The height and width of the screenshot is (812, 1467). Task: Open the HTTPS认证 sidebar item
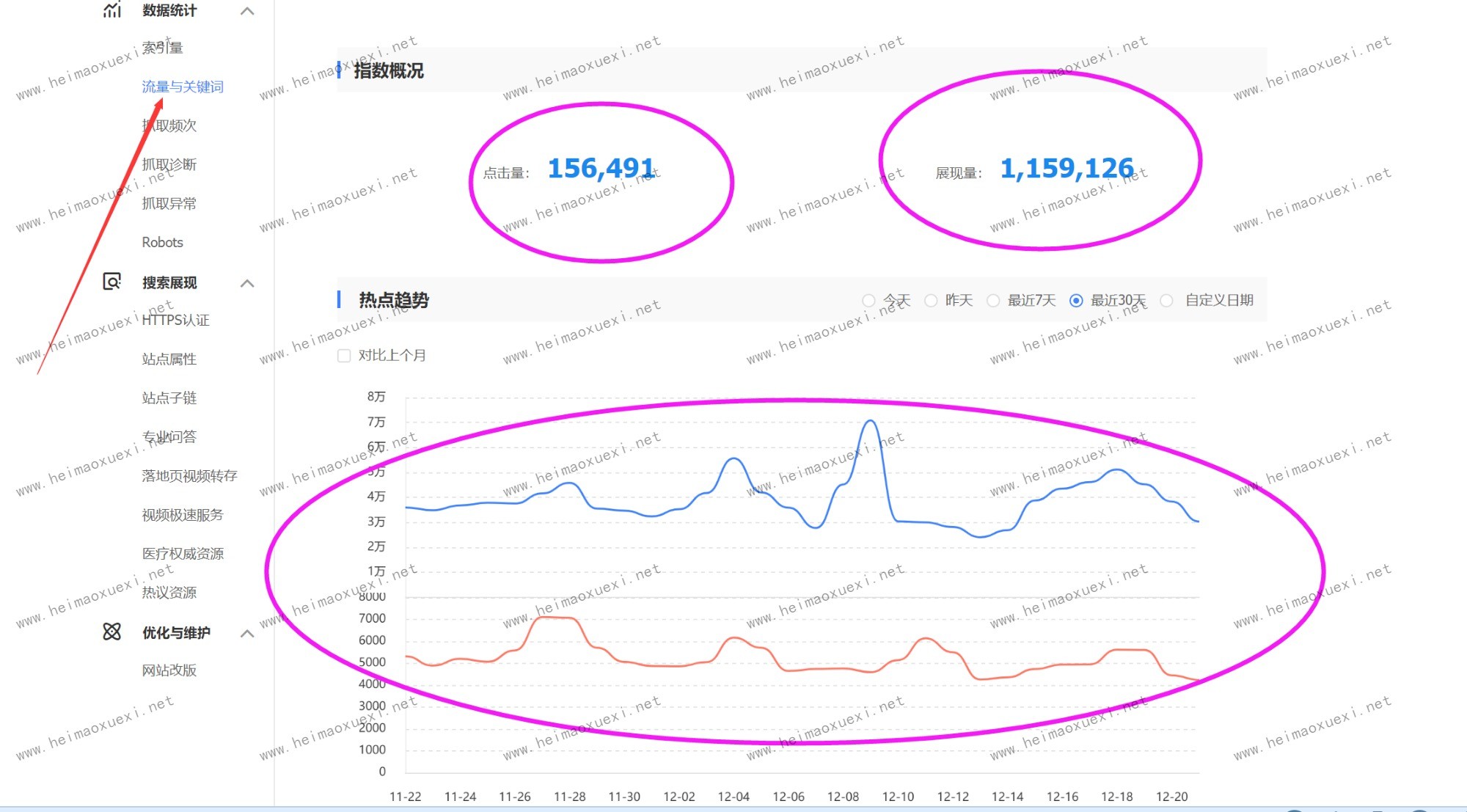175,320
